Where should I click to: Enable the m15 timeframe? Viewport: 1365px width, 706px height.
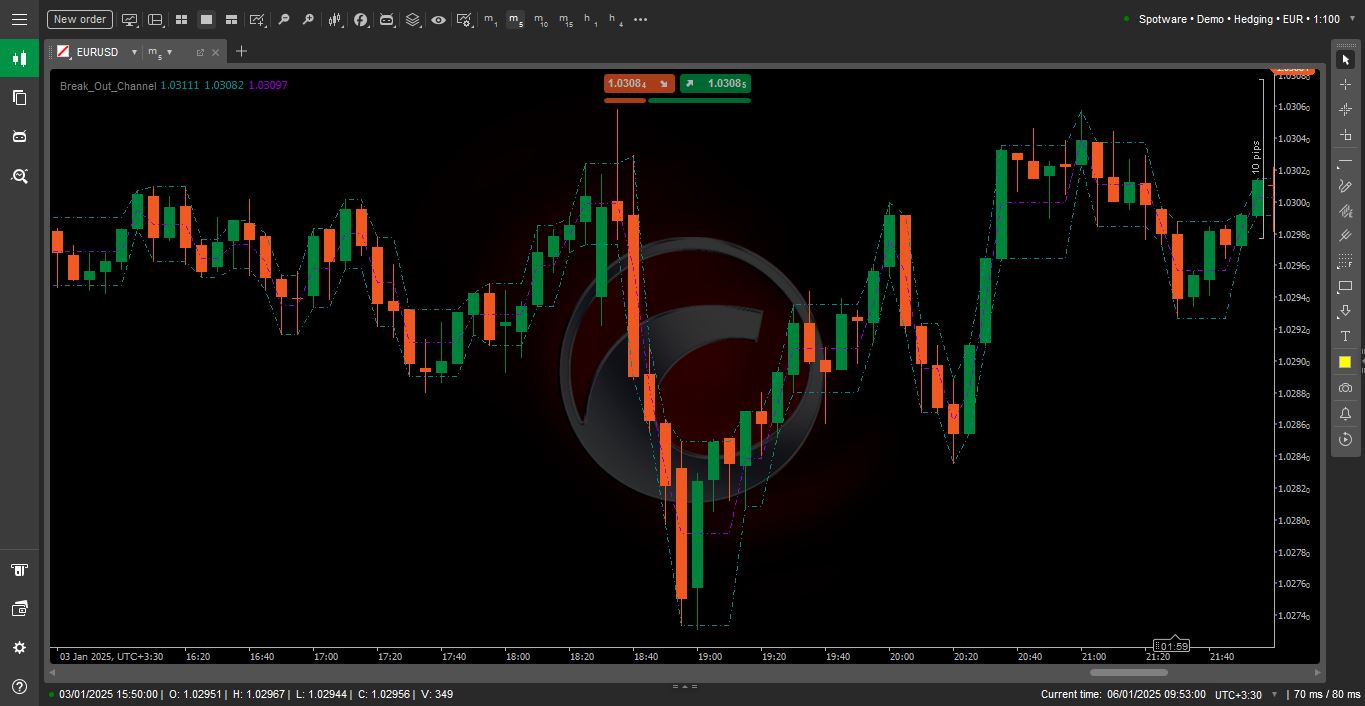click(565, 19)
